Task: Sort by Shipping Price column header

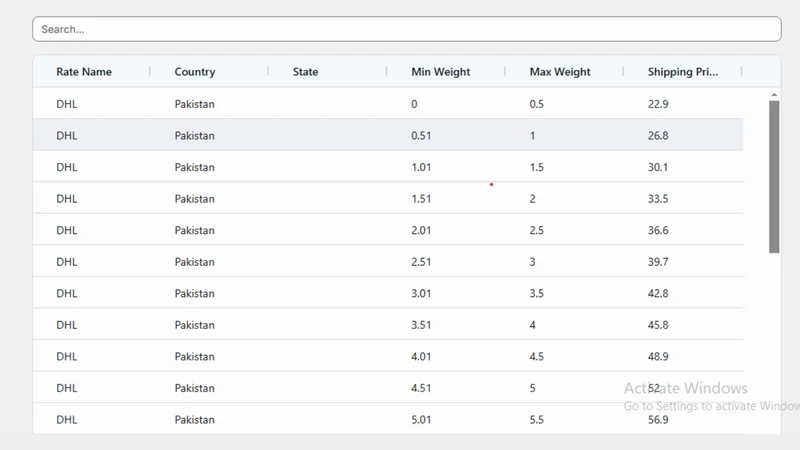Action: point(683,72)
